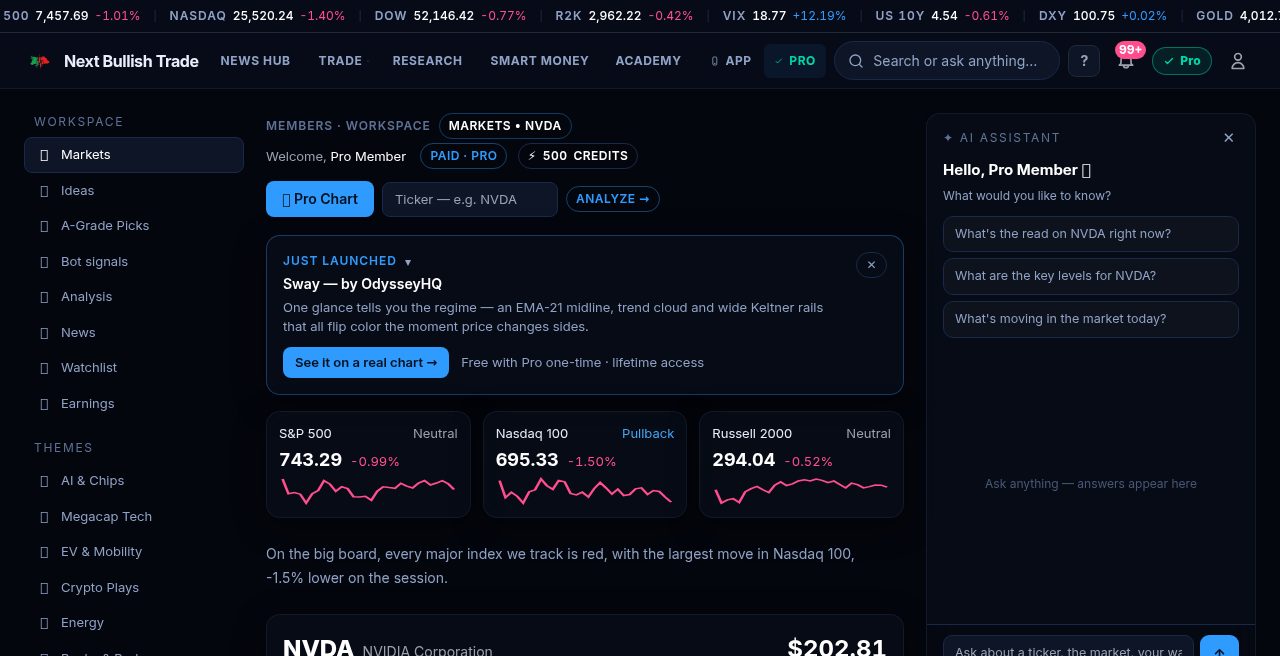Screen dimensions: 1280x656
Task: Focus the Search or ask anything box
Action: (947, 61)
